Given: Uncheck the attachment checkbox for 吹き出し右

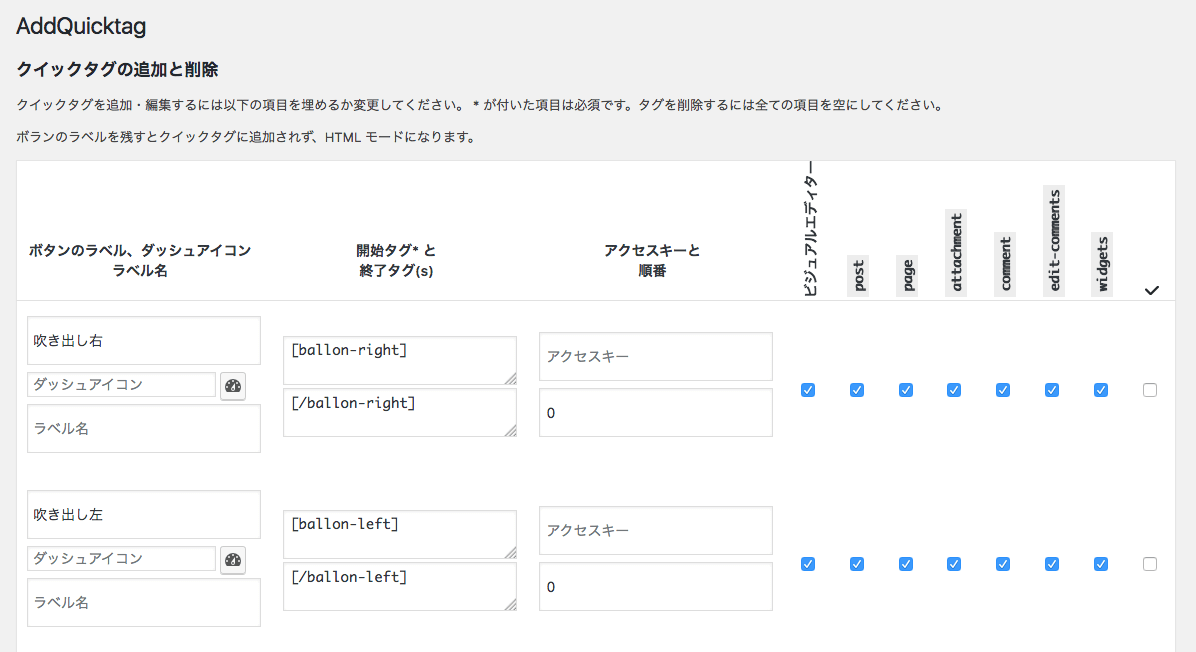Looking at the screenshot, I should pos(954,390).
